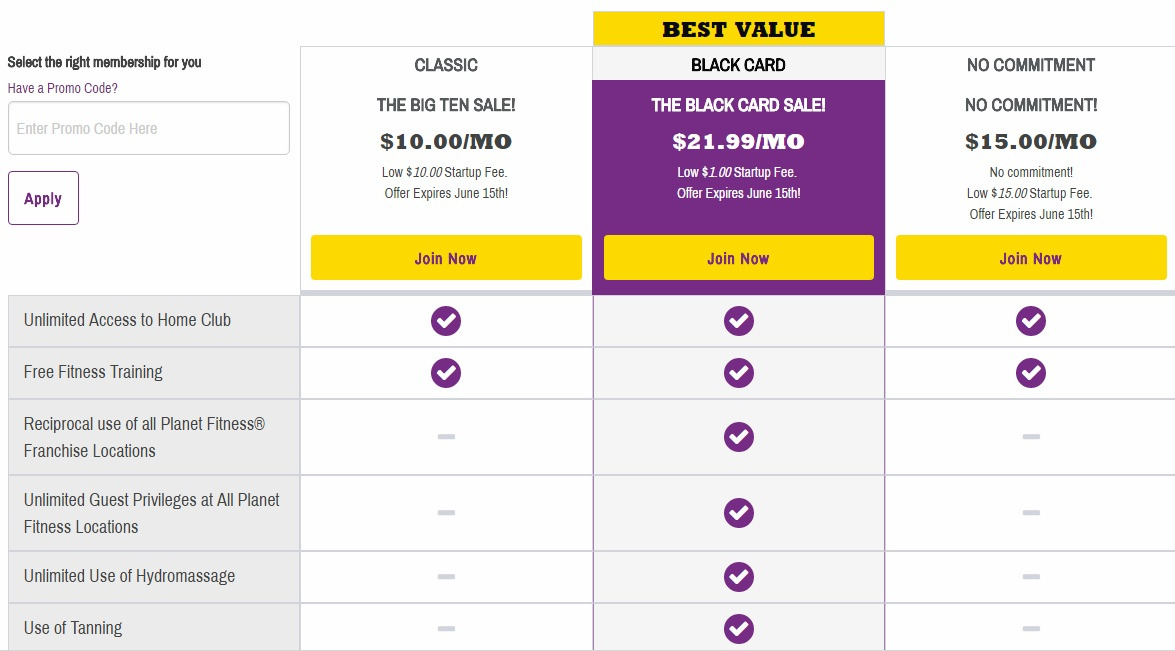Join the Classic $10.00/mo membership
1175x651 pixels.
[x=446, y=258]
